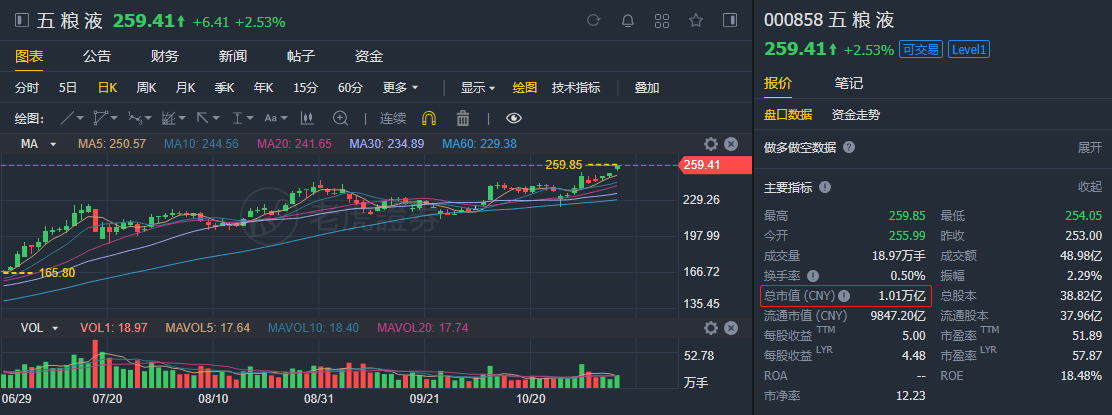Image resolution: width=1112 pixels, height=415 pixels.
Task: Switch to the 帖子 tab
Action: (301, 56)
